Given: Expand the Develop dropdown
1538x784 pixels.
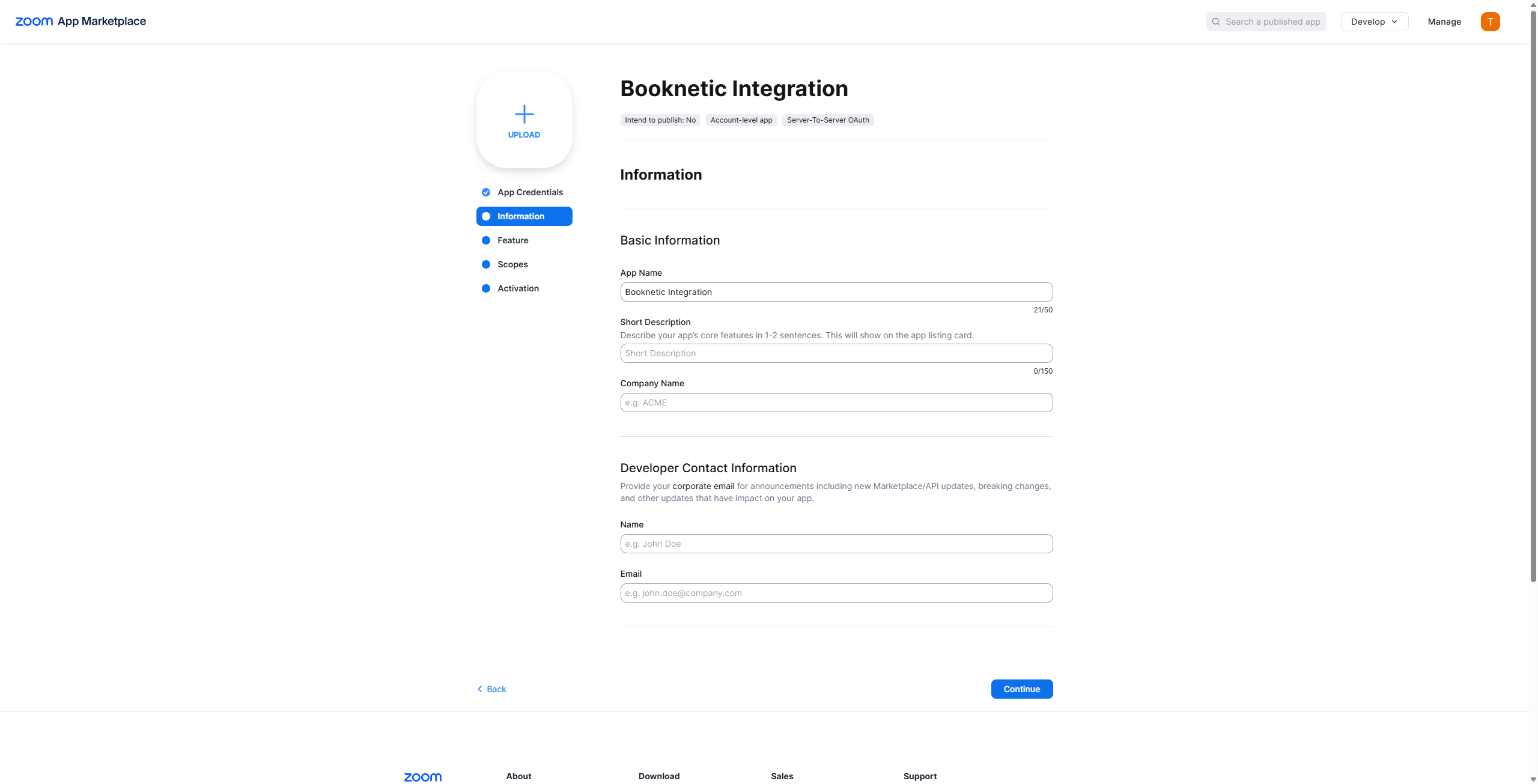Looking at the screenshot, I should click(1375, 22).
